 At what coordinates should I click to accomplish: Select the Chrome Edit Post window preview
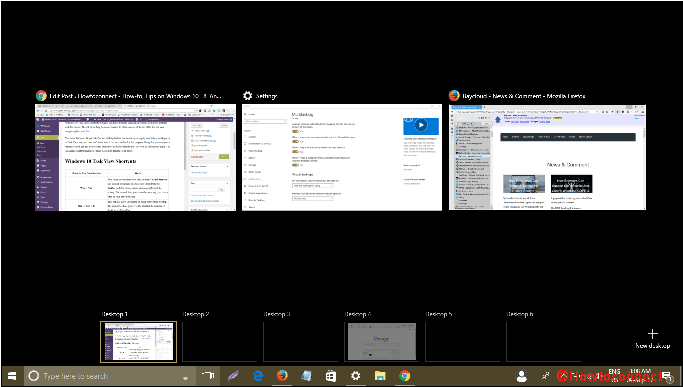135,157
